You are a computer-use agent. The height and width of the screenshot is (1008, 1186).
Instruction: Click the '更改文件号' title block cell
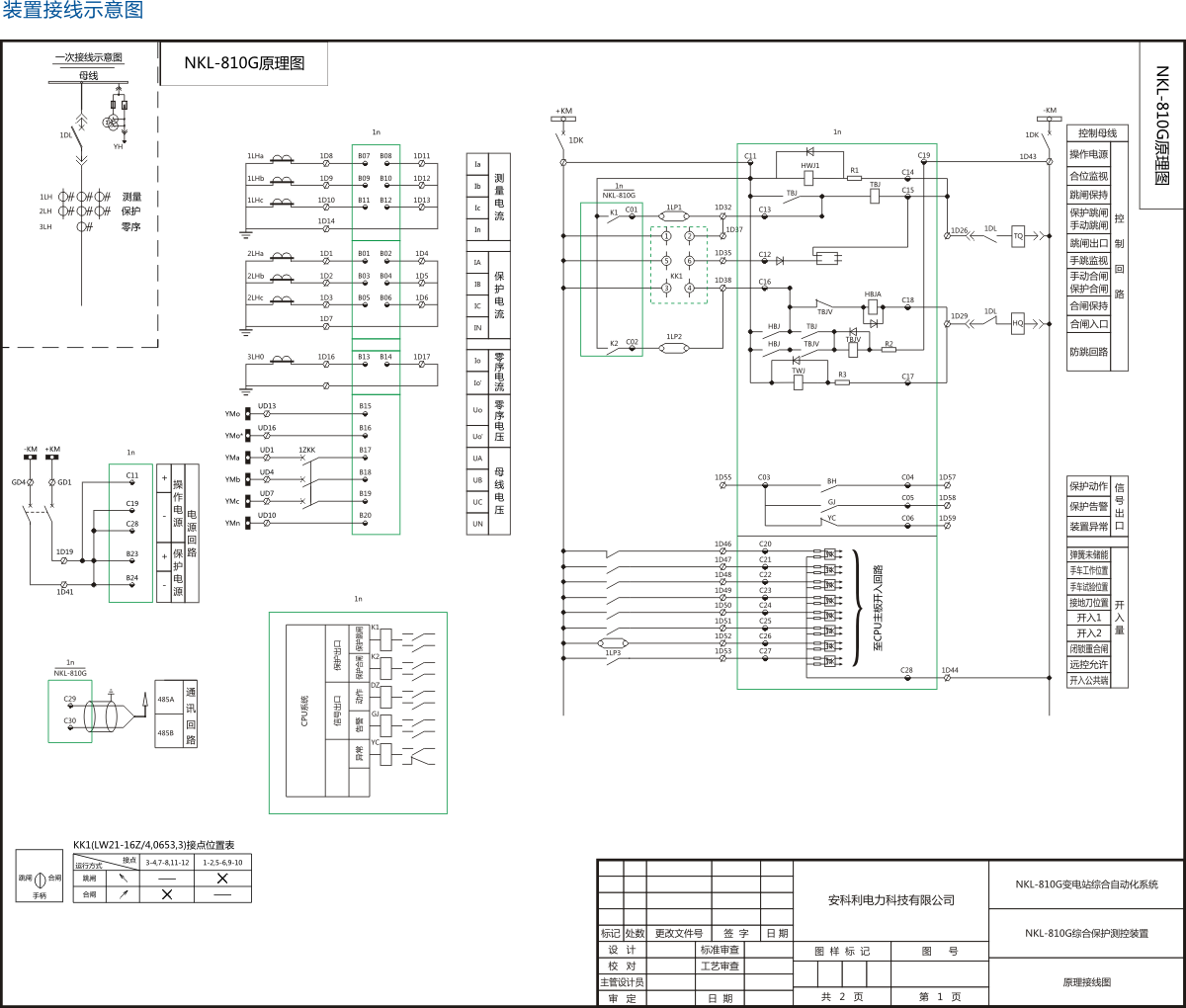point(679,933)
